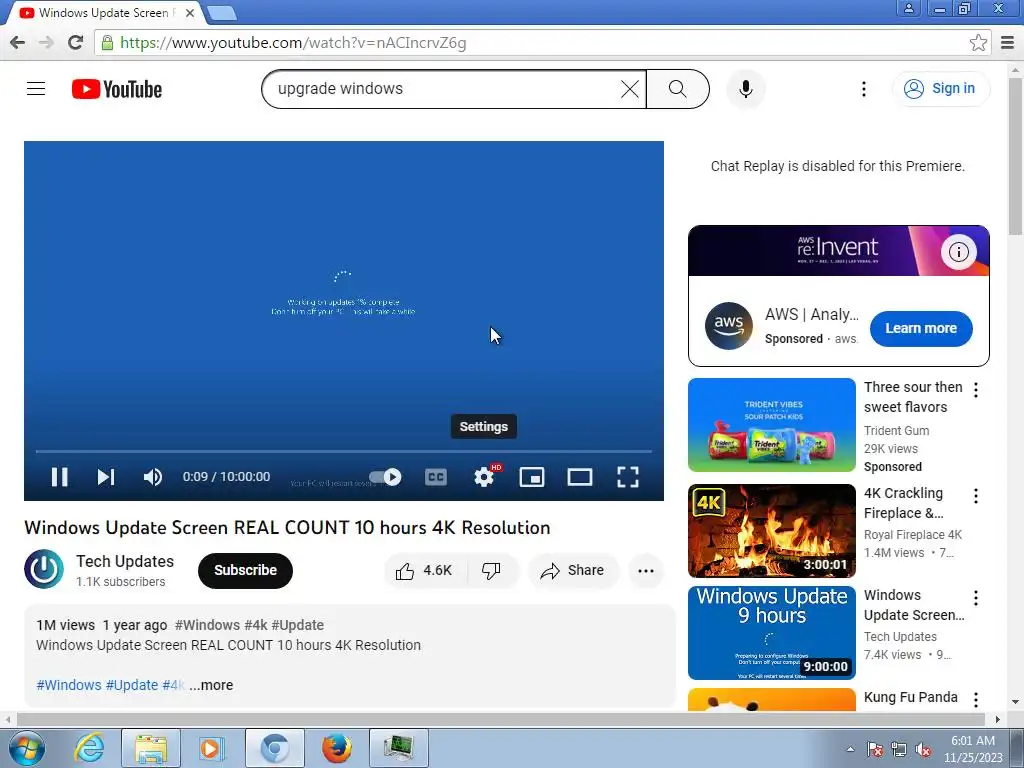This screenshot has height=768, width=1024.
Task: Open Windows Media Player on taskbar
Action: click(210, 748)
